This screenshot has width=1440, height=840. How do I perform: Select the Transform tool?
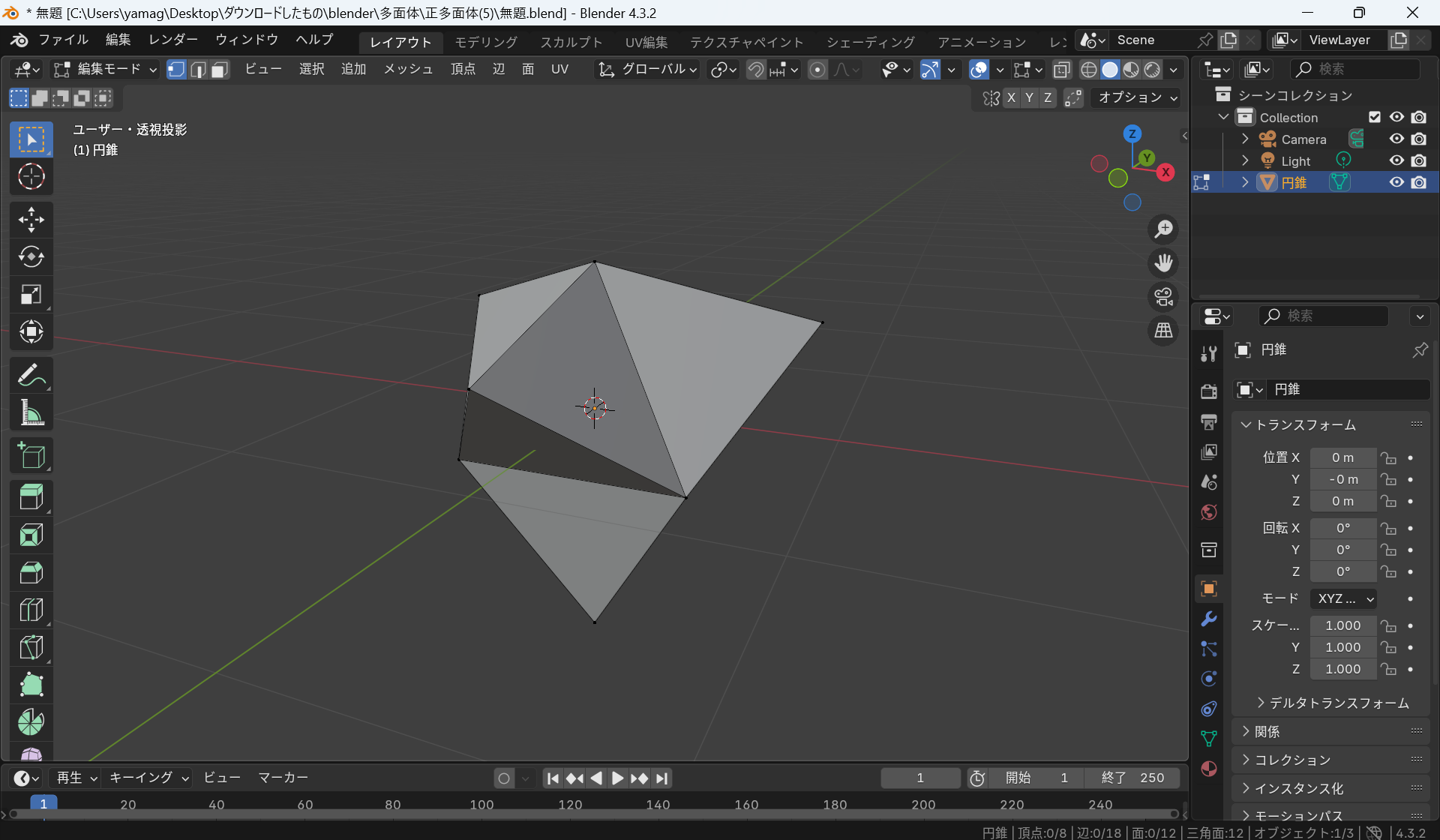click(31, 331)
